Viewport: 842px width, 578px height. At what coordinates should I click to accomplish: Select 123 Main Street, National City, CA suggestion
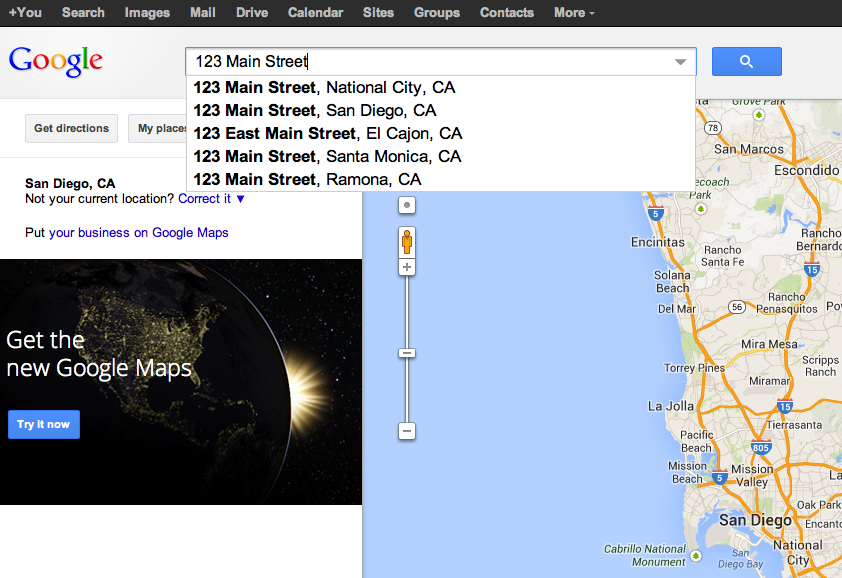click(x=440, y=88)
